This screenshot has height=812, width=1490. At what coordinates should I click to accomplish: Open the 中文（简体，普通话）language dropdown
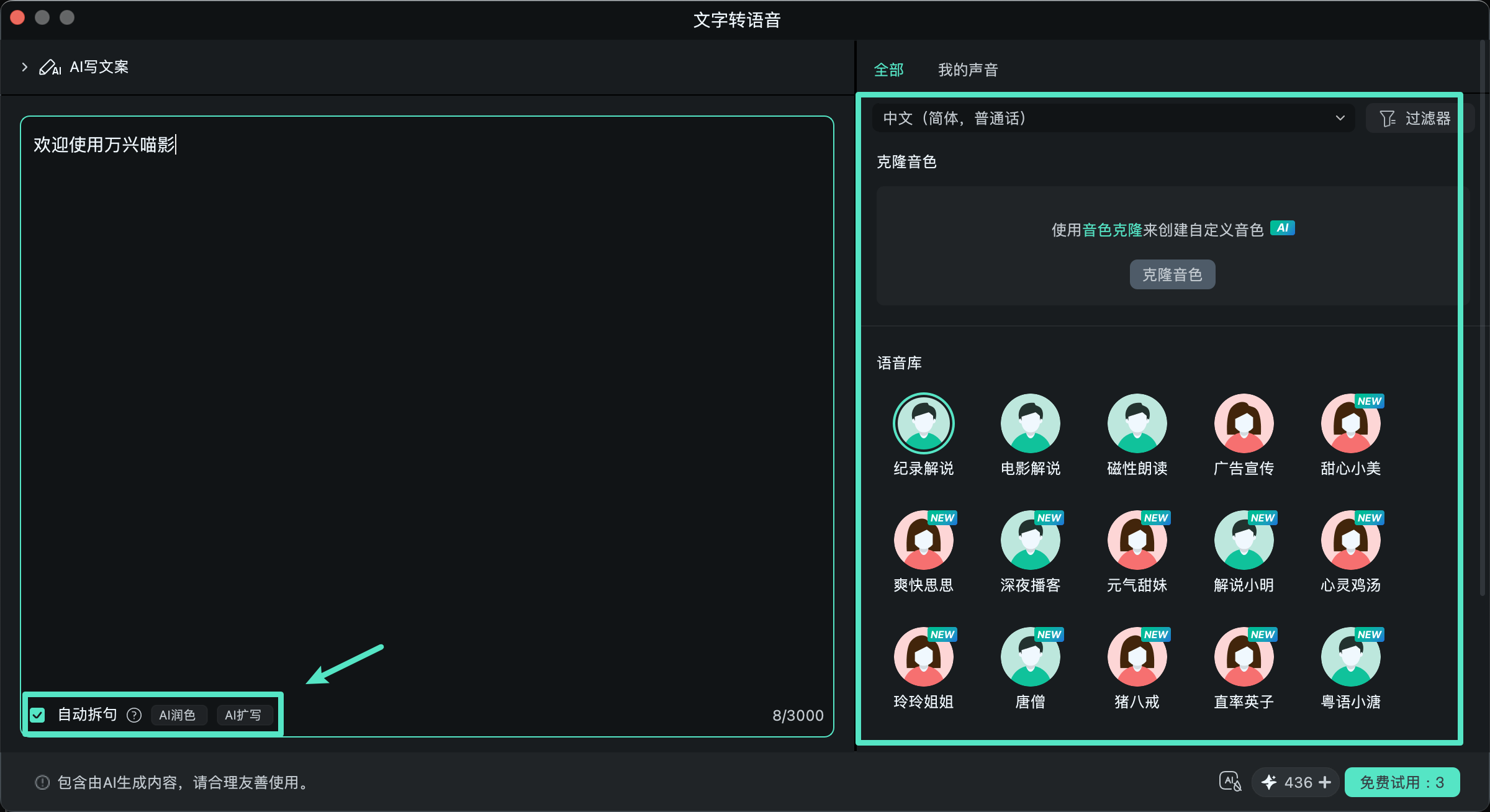1114,118
